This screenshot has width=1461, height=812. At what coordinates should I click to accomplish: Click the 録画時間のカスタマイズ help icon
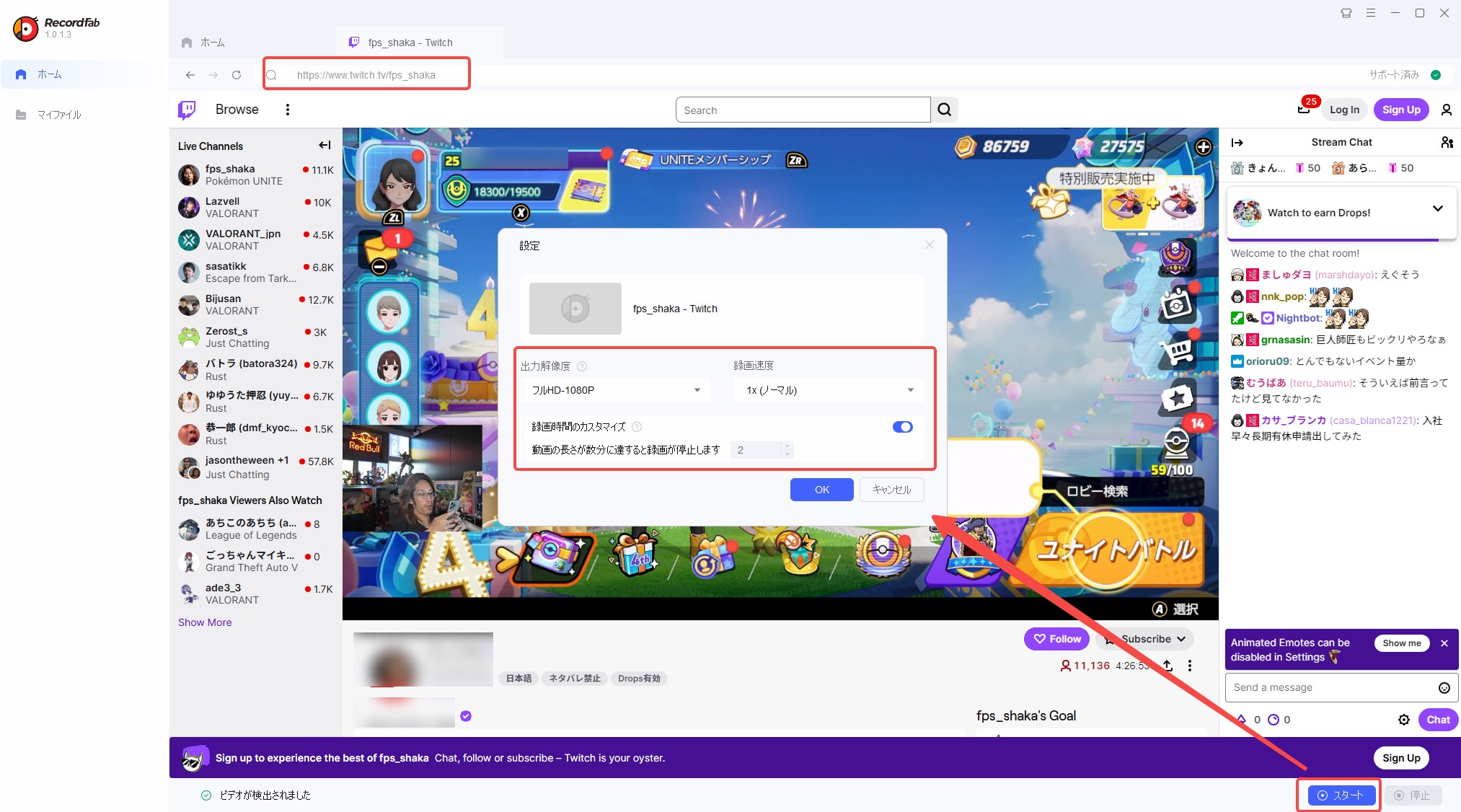click(x=637, y=427)
